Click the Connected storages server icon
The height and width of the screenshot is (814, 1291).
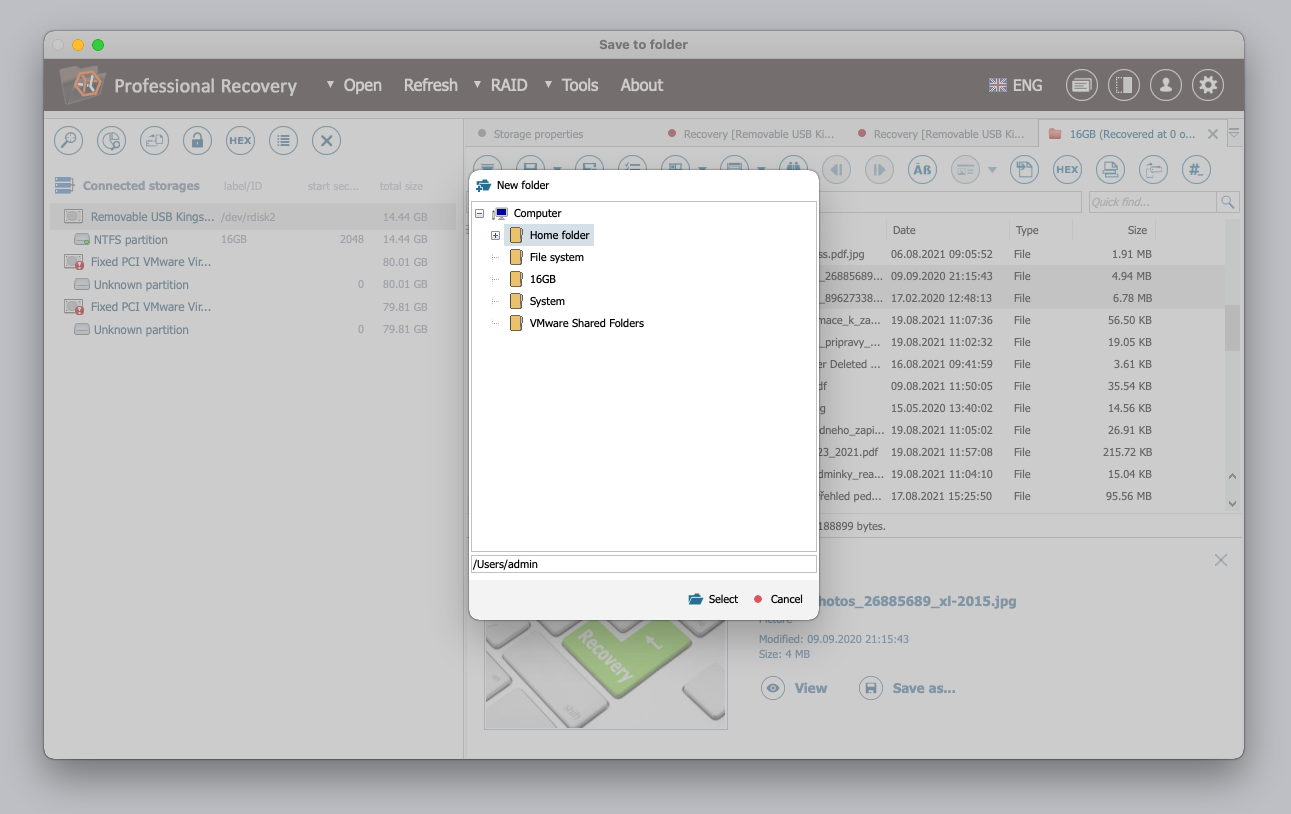[65, 186]
